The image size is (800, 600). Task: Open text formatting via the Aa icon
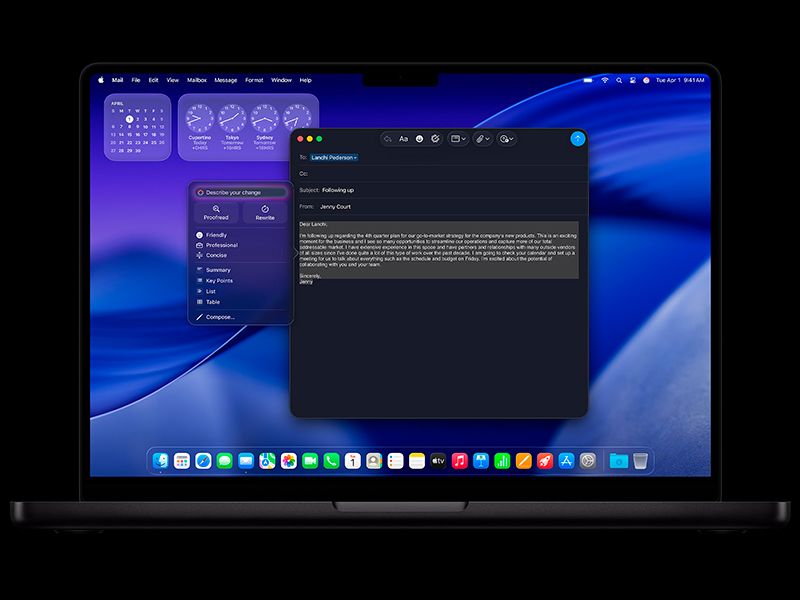click(x=403, y=139)
